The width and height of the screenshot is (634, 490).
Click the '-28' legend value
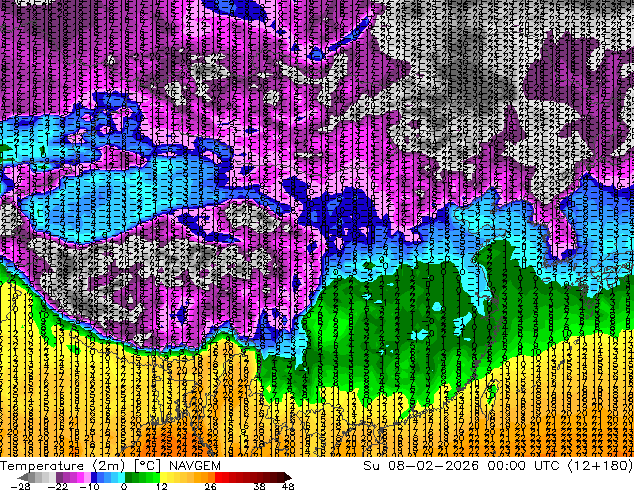tap(20, 486)
